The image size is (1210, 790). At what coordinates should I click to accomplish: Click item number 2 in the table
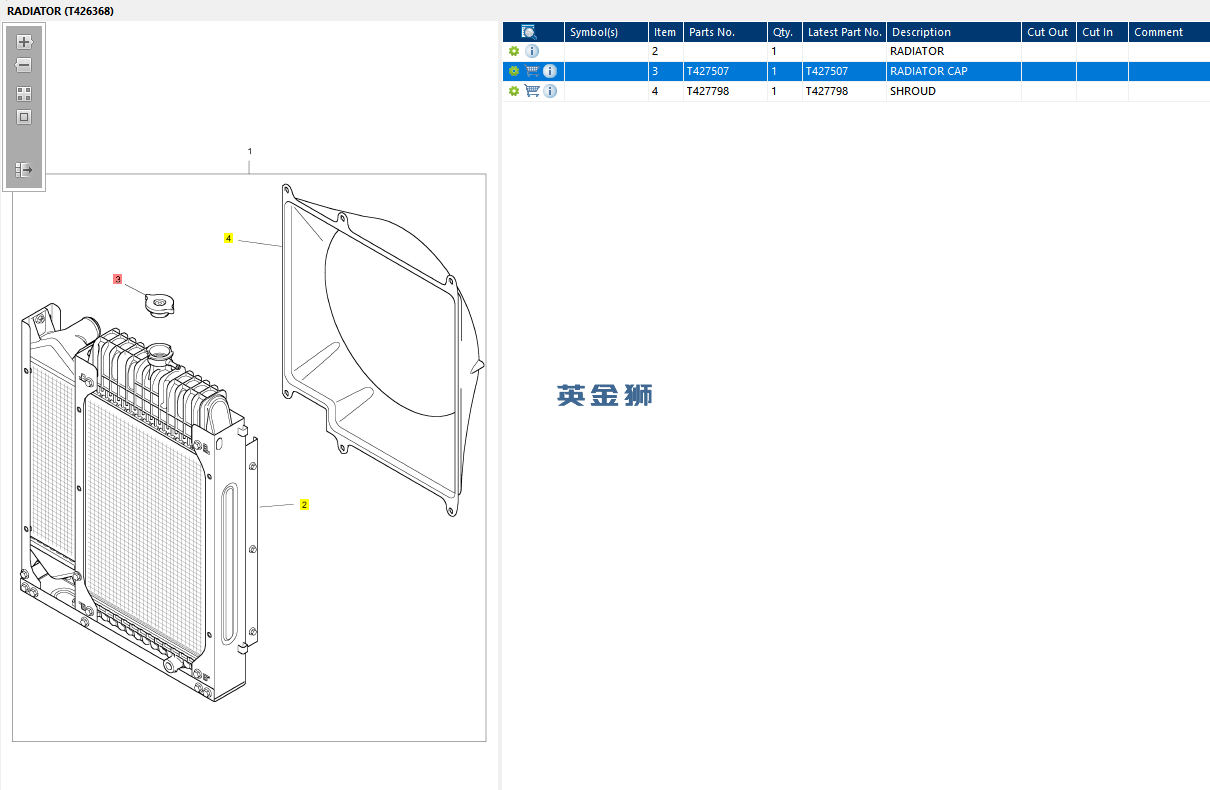pos(655,51)
